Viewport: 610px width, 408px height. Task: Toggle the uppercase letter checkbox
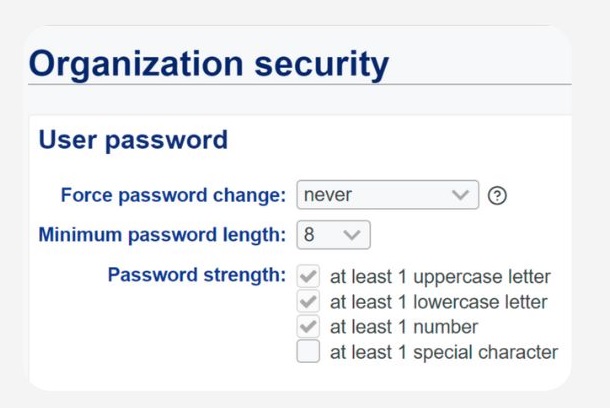pos(309,276)
